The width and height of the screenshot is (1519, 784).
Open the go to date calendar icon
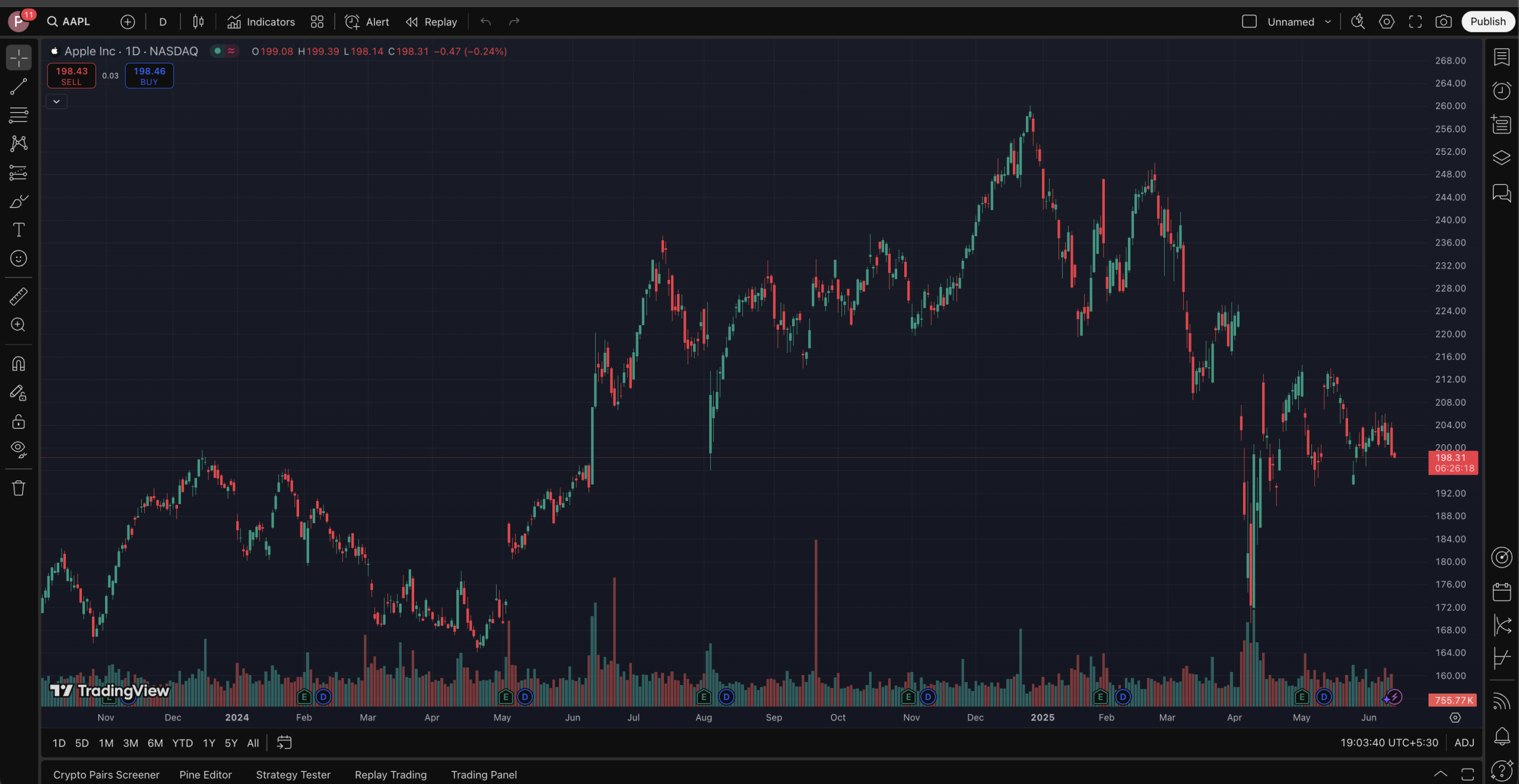284,743
